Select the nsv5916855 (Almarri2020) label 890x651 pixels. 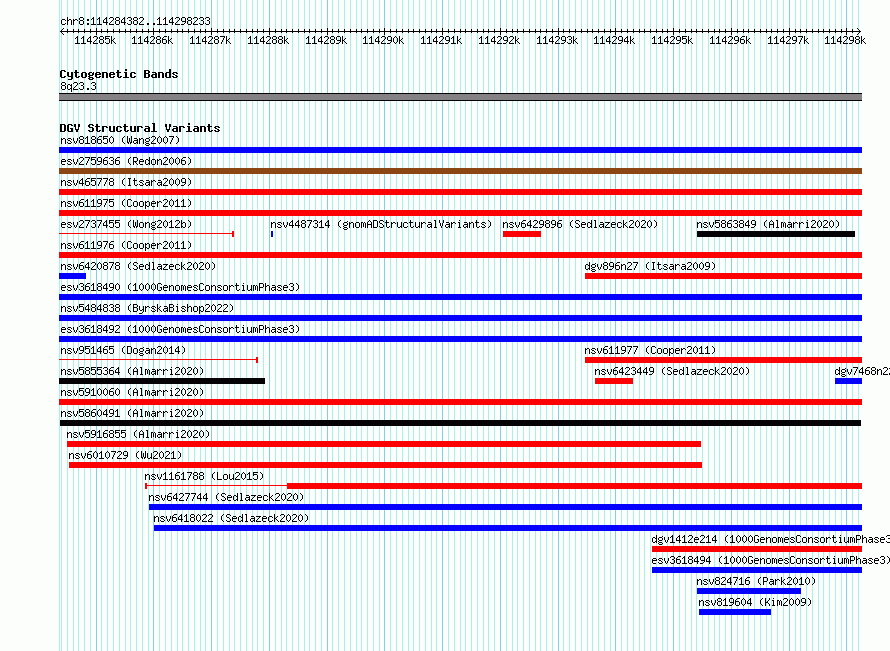pos(138,434)
